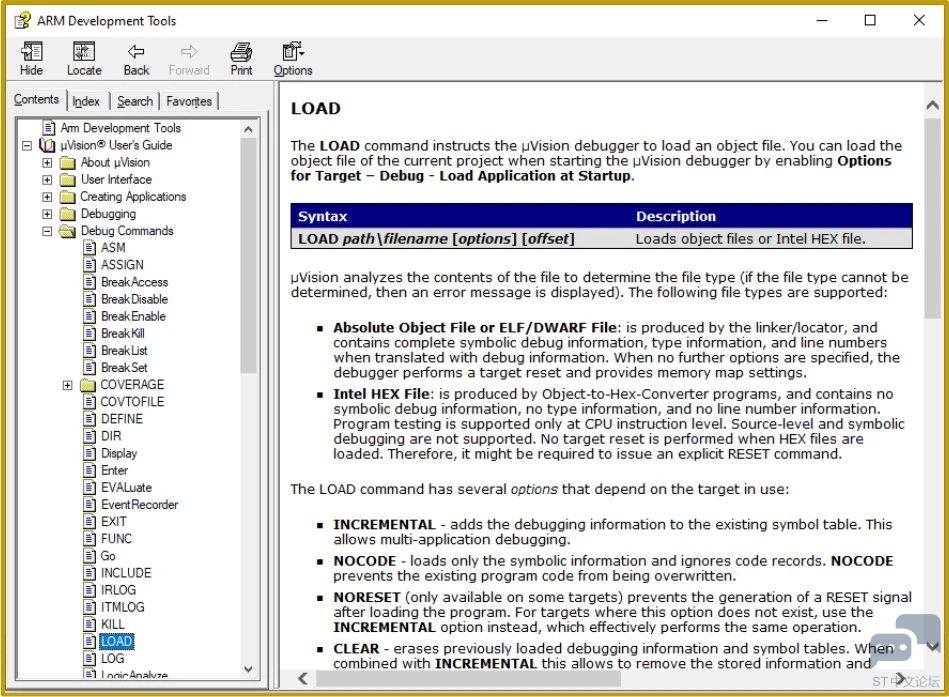Screen dimensions: 949x697
Task: Expand the About µVision node
Action: coord(47,163)
